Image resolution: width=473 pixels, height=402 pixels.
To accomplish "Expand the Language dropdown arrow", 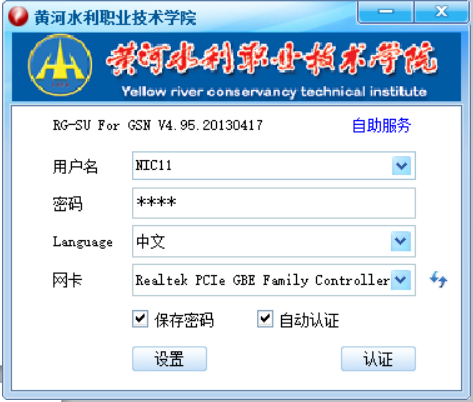I will point(401,241).
